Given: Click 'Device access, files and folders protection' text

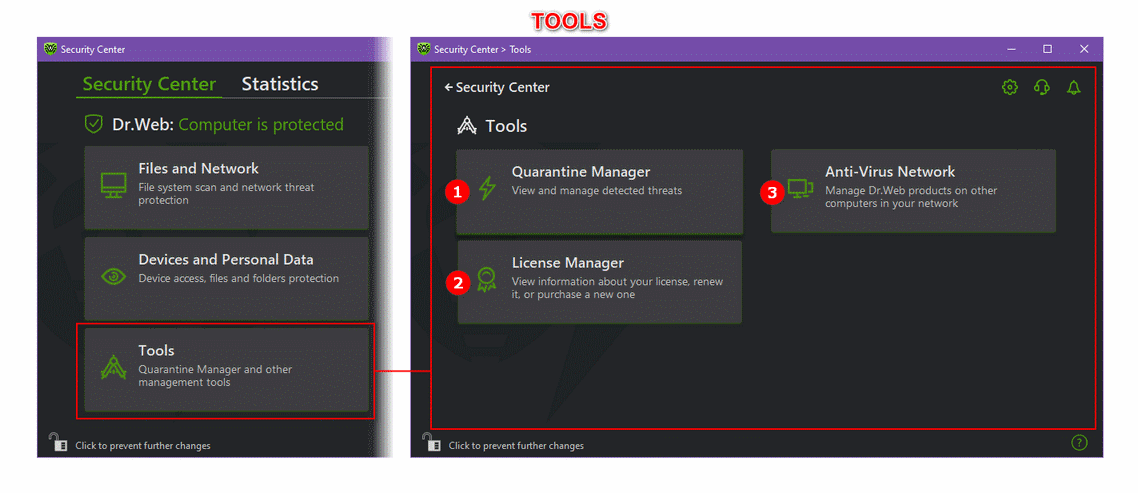Looking at the screenshot, I should [239, 278].
